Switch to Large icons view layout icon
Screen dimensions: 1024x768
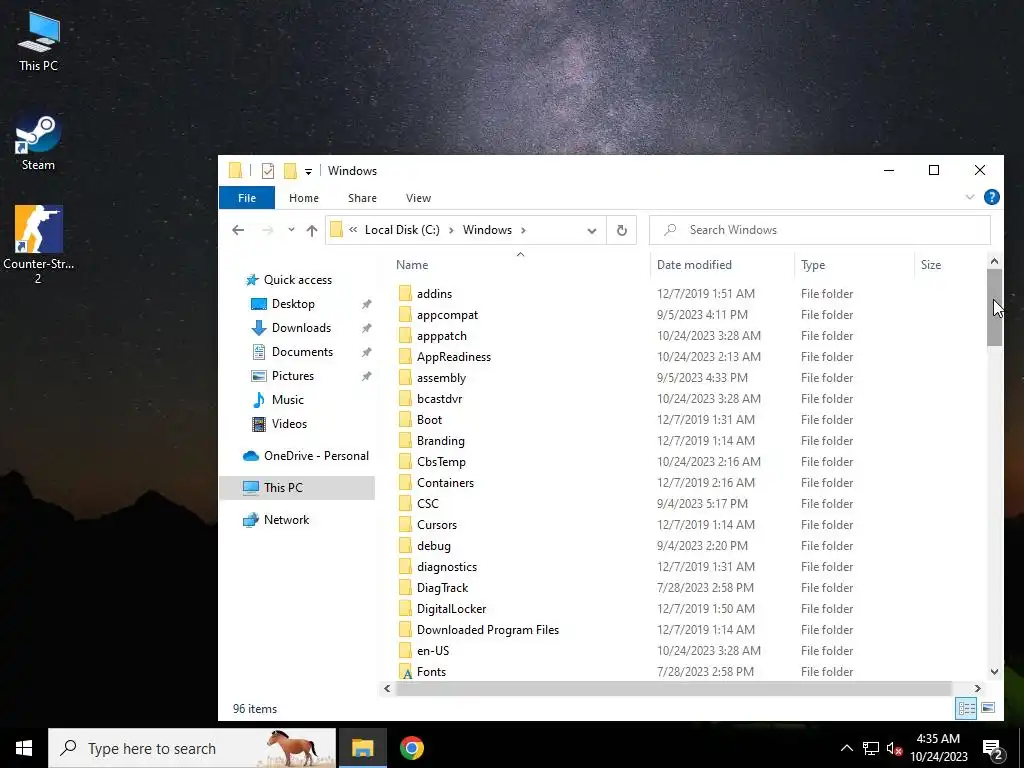pyautogui.click(x=988, y=708)
